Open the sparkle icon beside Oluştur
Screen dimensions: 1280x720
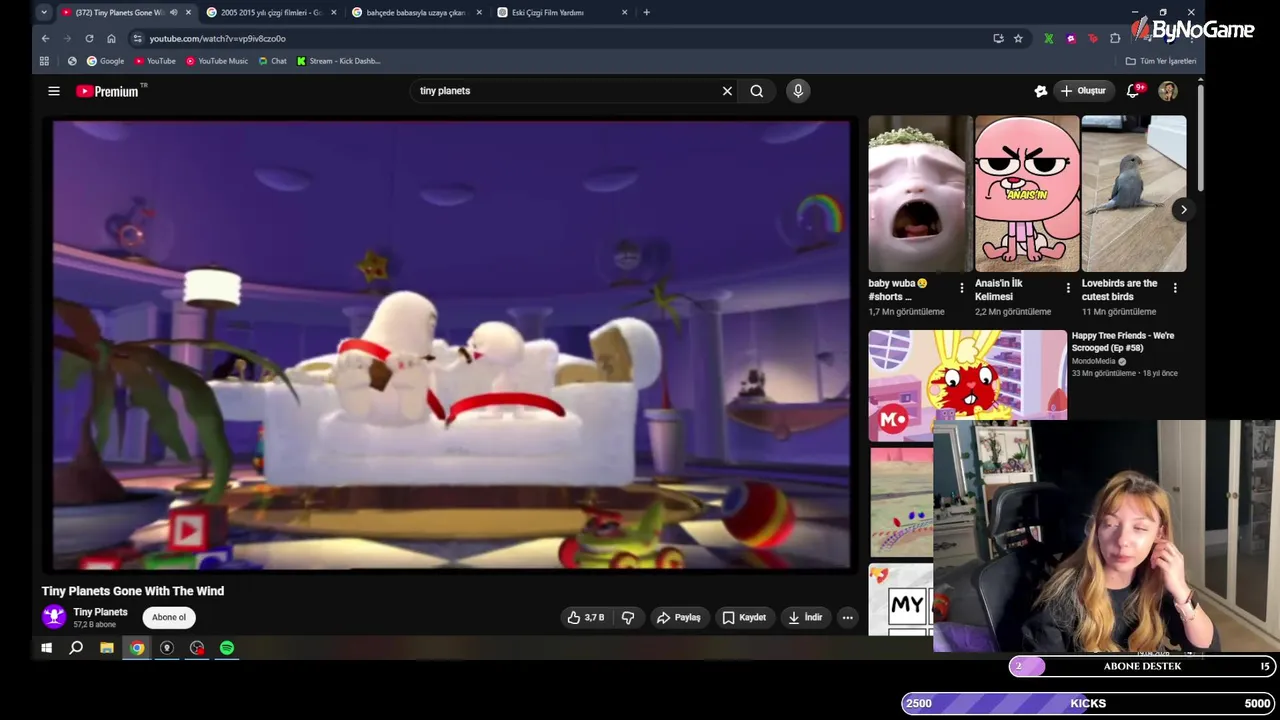tap(1041, 91)
